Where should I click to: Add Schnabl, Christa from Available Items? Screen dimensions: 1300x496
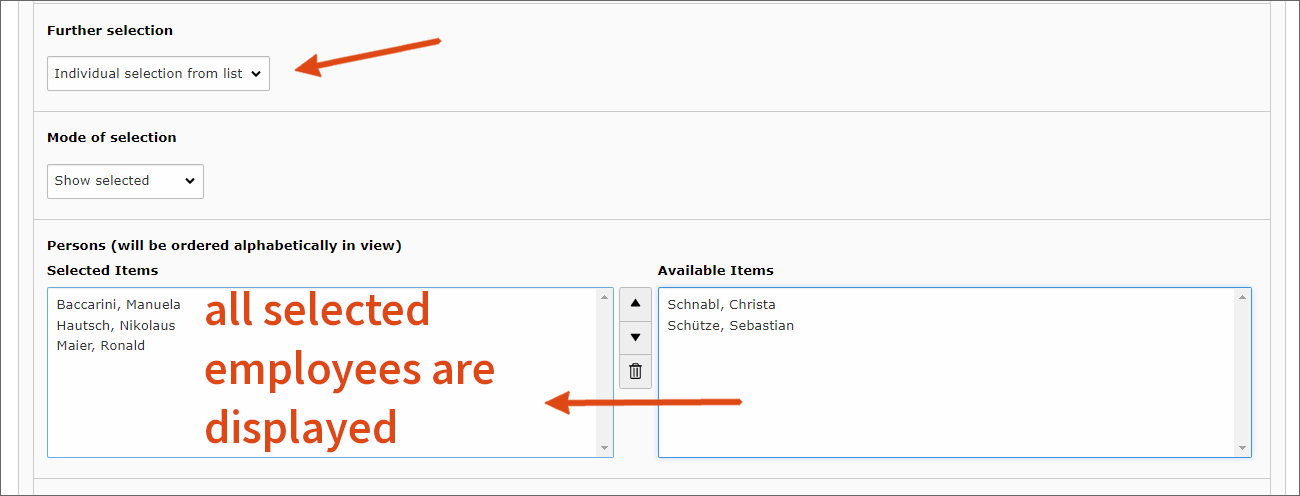click(x=721, y=304)
